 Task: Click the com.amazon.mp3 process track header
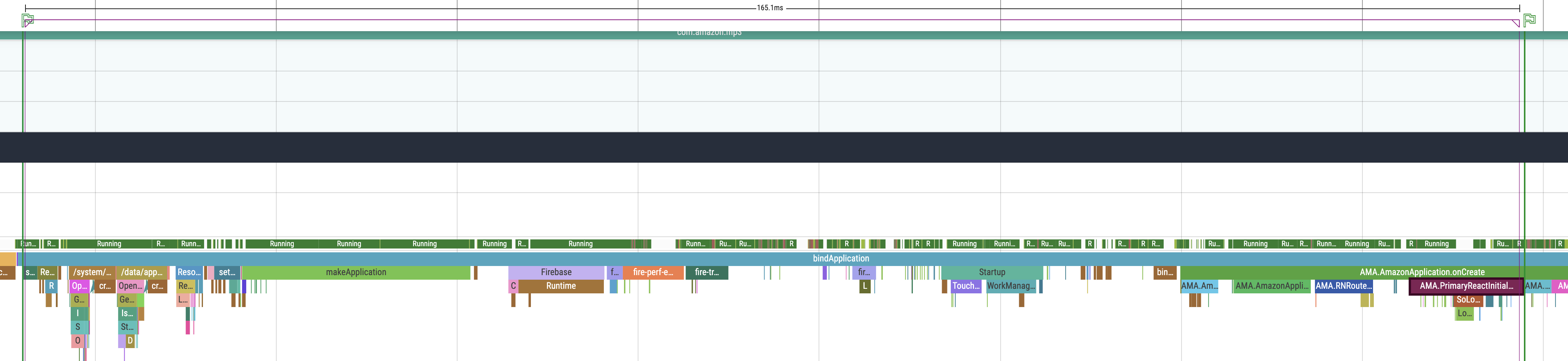pyautogui.click(x=708, y=33)
